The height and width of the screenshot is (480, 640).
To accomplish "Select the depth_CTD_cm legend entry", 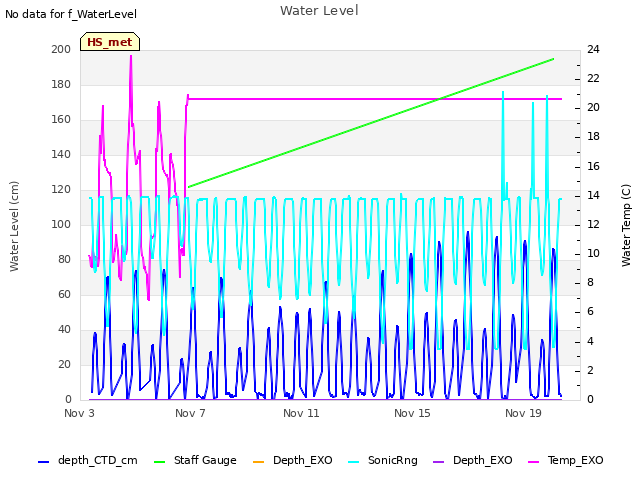I will coord(88,460).
